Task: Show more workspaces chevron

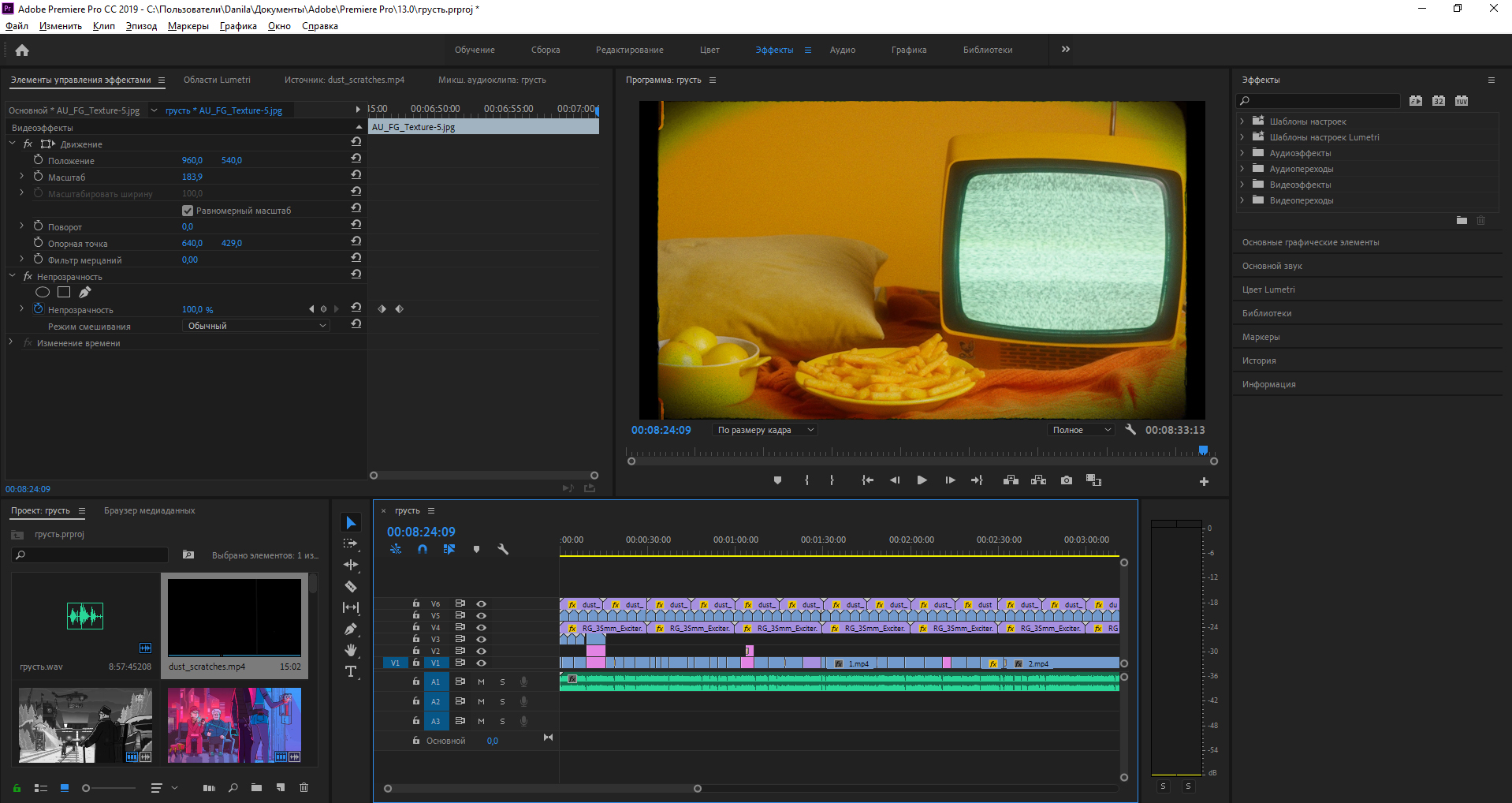Action: click(1066, 50)
